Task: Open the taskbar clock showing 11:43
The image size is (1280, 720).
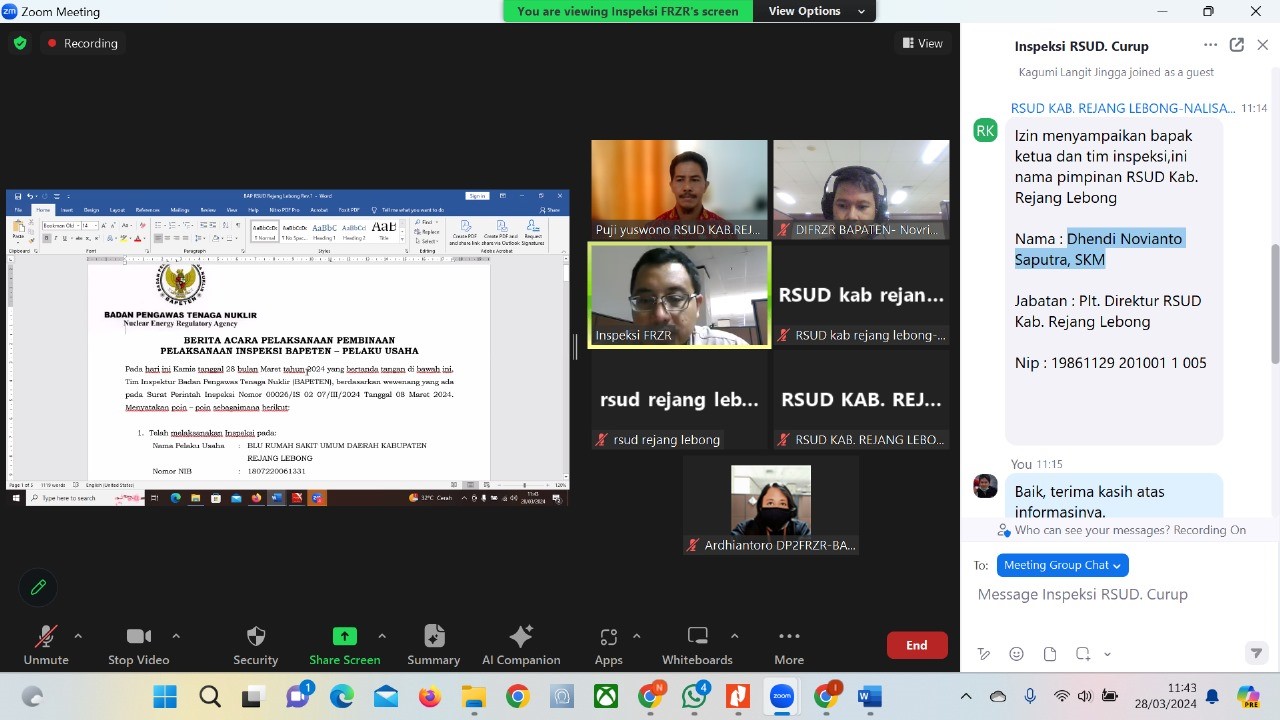Action: [1182, 688]
